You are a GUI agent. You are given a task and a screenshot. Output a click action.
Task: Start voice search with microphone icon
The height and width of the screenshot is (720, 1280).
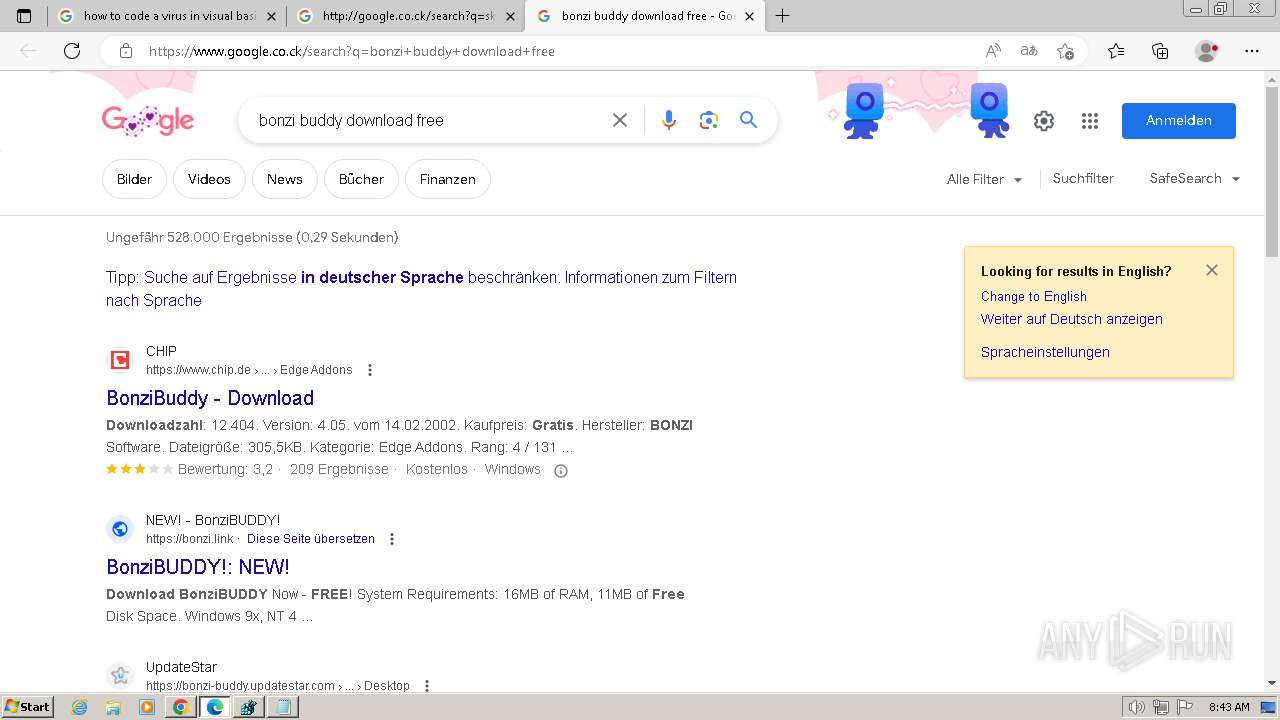(x=669, y=120)
